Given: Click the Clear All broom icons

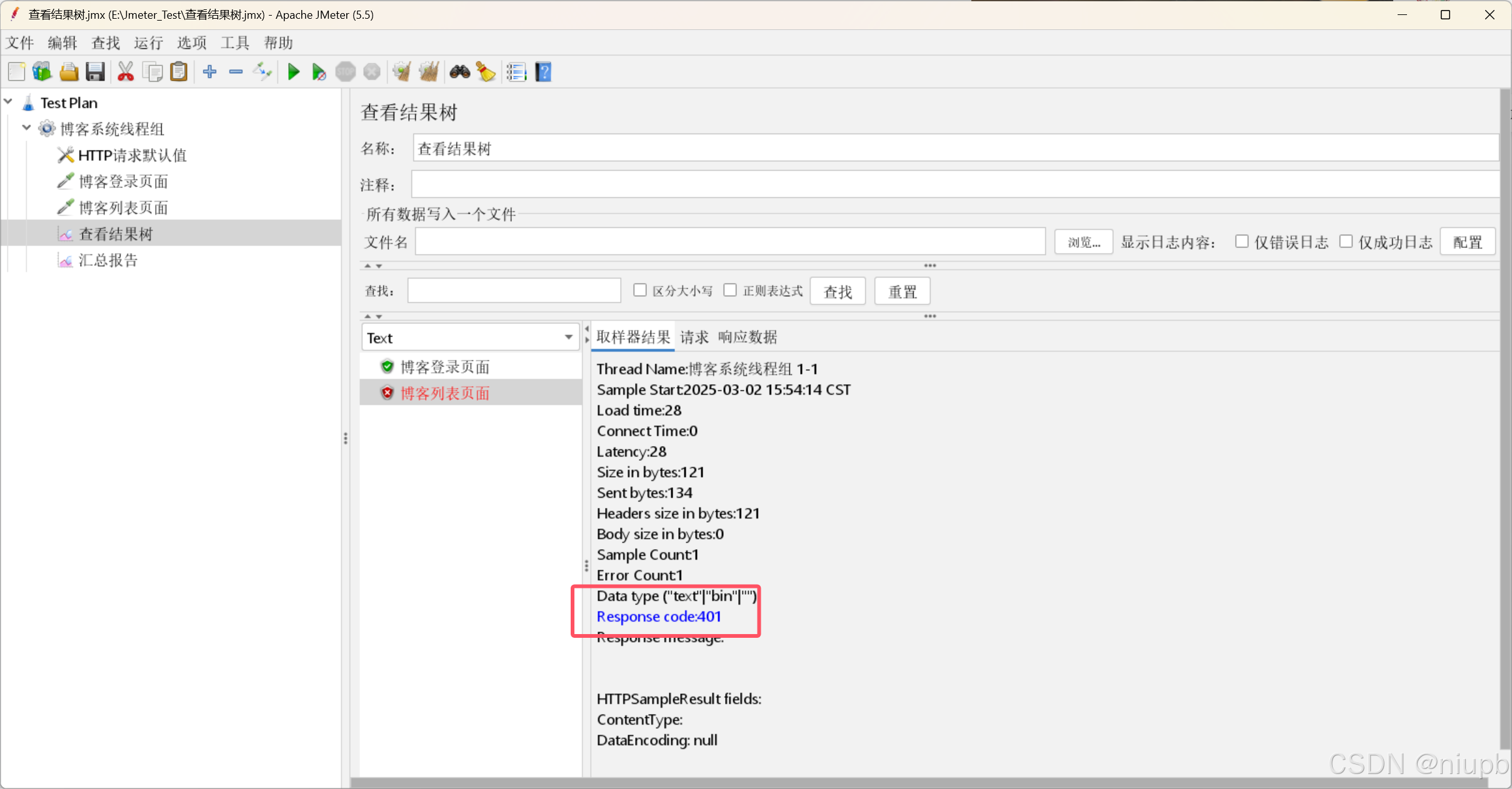Looking at the screenshot, I should pos(429,72).
